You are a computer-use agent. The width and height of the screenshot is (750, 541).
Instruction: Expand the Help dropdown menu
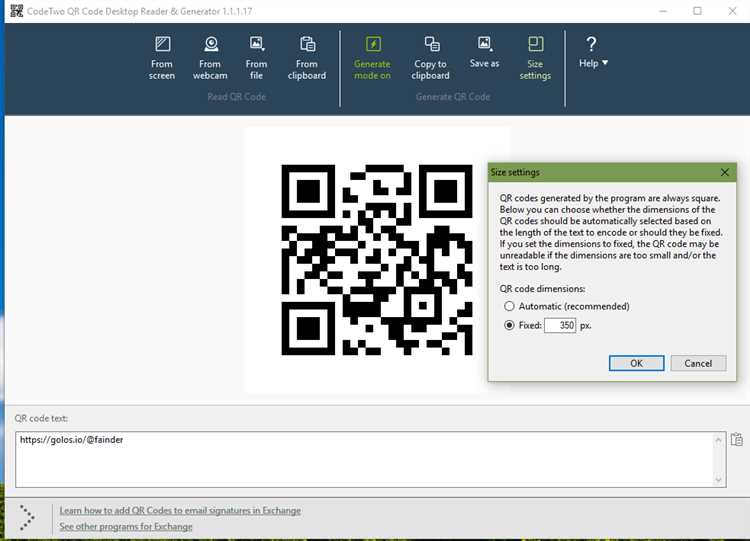coord(592,53)
